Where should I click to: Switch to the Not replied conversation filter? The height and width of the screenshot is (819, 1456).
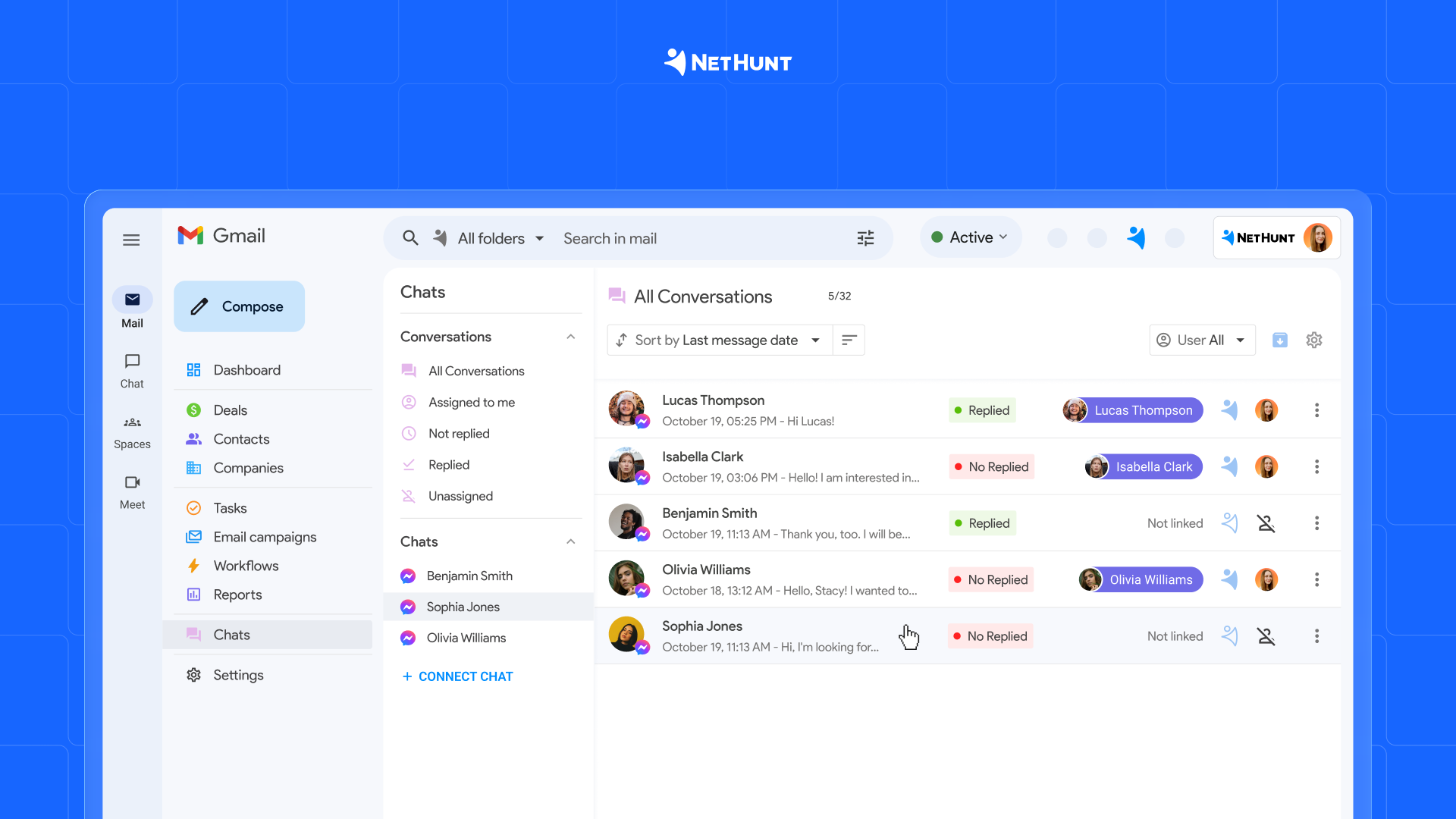click(460, 433)
